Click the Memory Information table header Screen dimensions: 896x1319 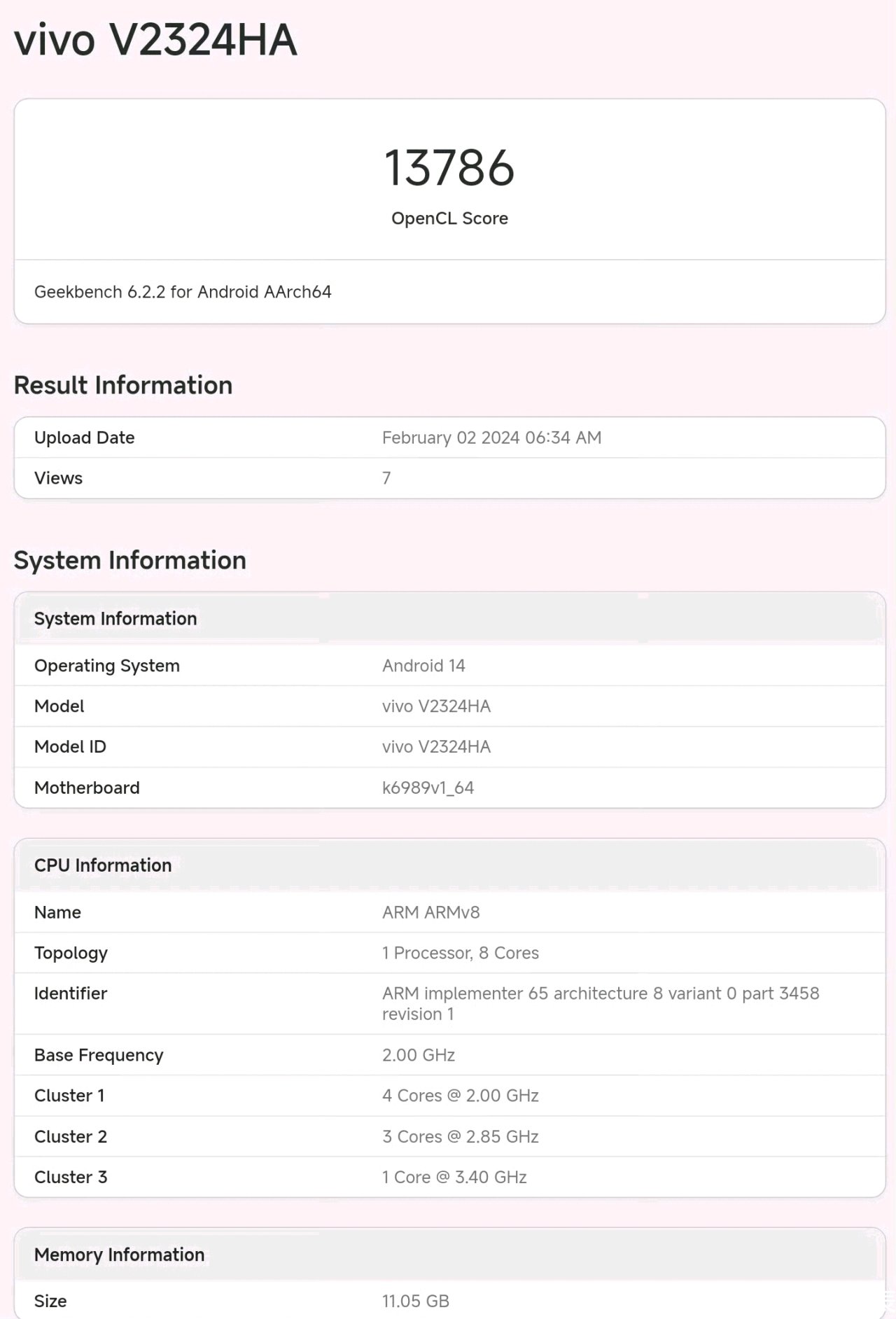click(x=120, y=1255)
